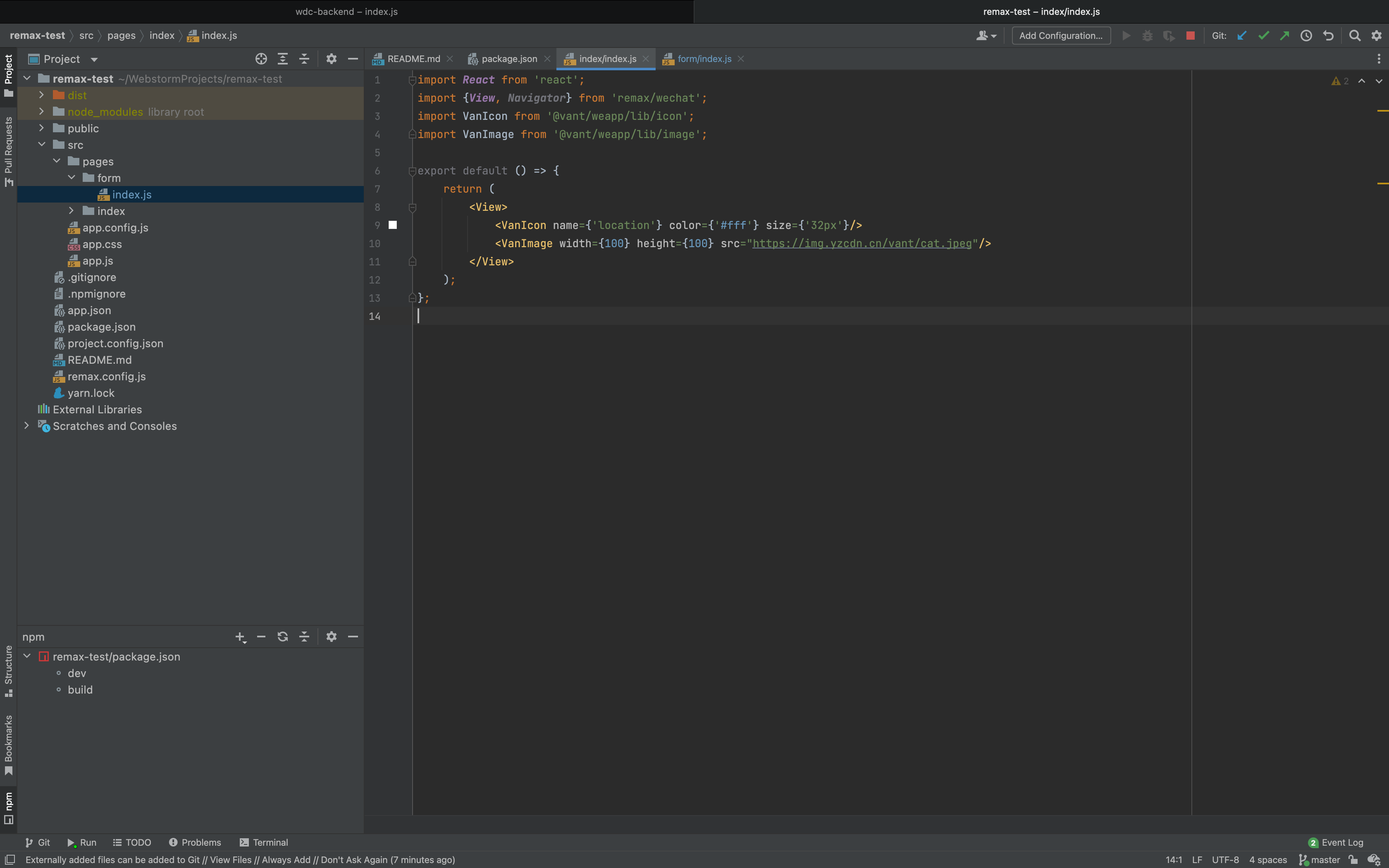
Task: Pull changes with the blue Git update arrow
Action: [1241, 36]
